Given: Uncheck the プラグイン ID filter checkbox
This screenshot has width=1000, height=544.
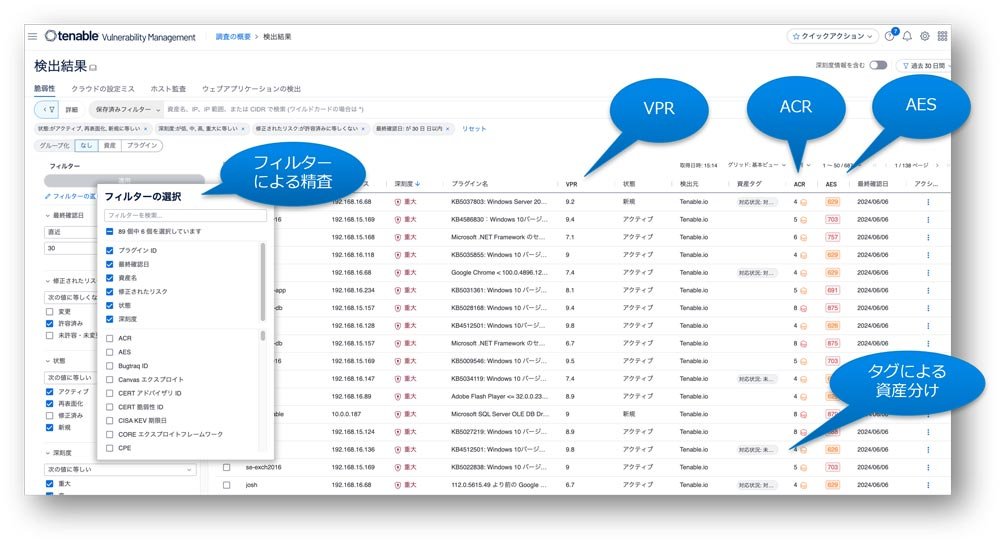Looking at the screenshot, I should point(110,250).
